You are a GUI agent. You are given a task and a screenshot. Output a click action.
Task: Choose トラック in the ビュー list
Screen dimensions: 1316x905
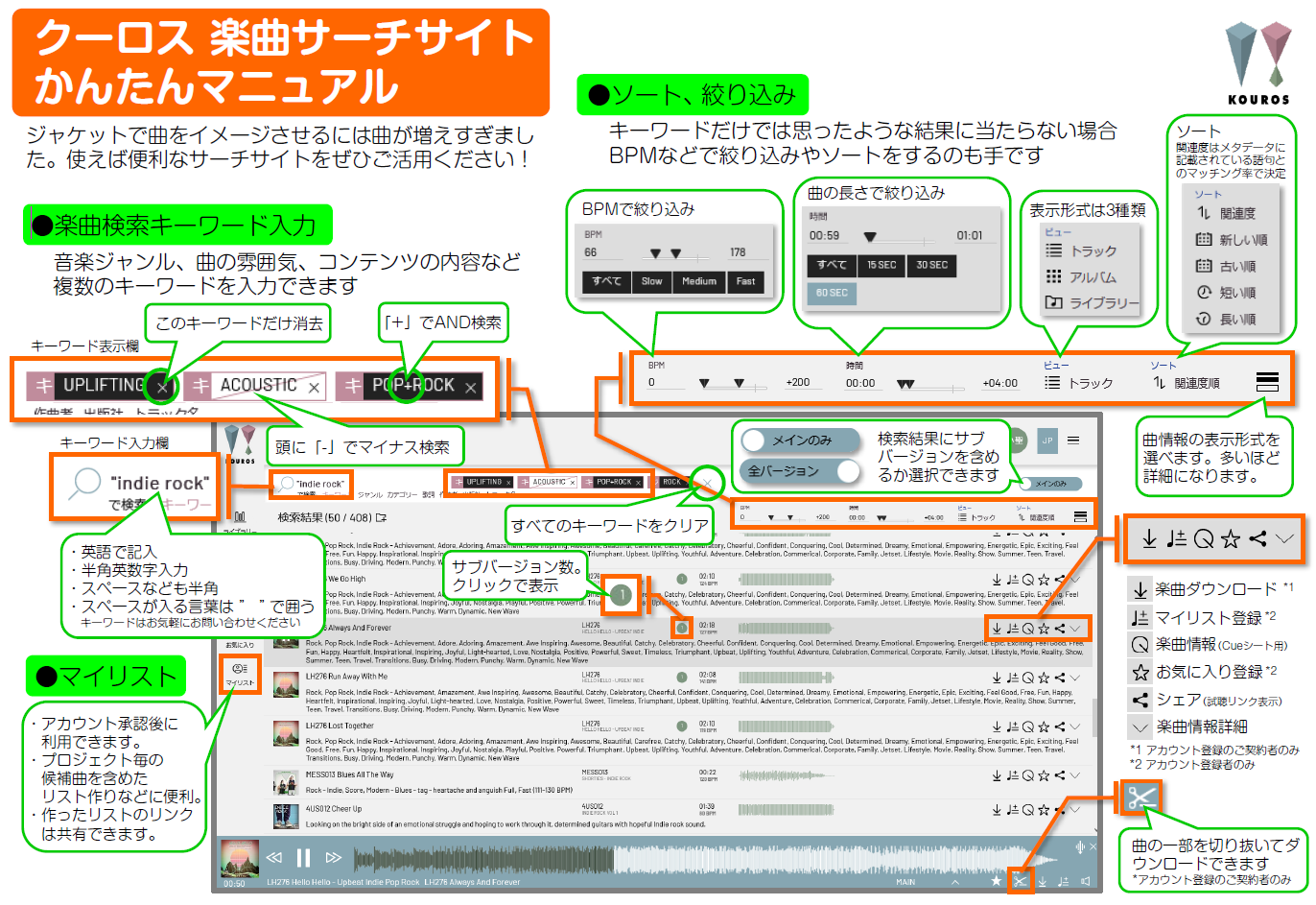[1081, 250]
